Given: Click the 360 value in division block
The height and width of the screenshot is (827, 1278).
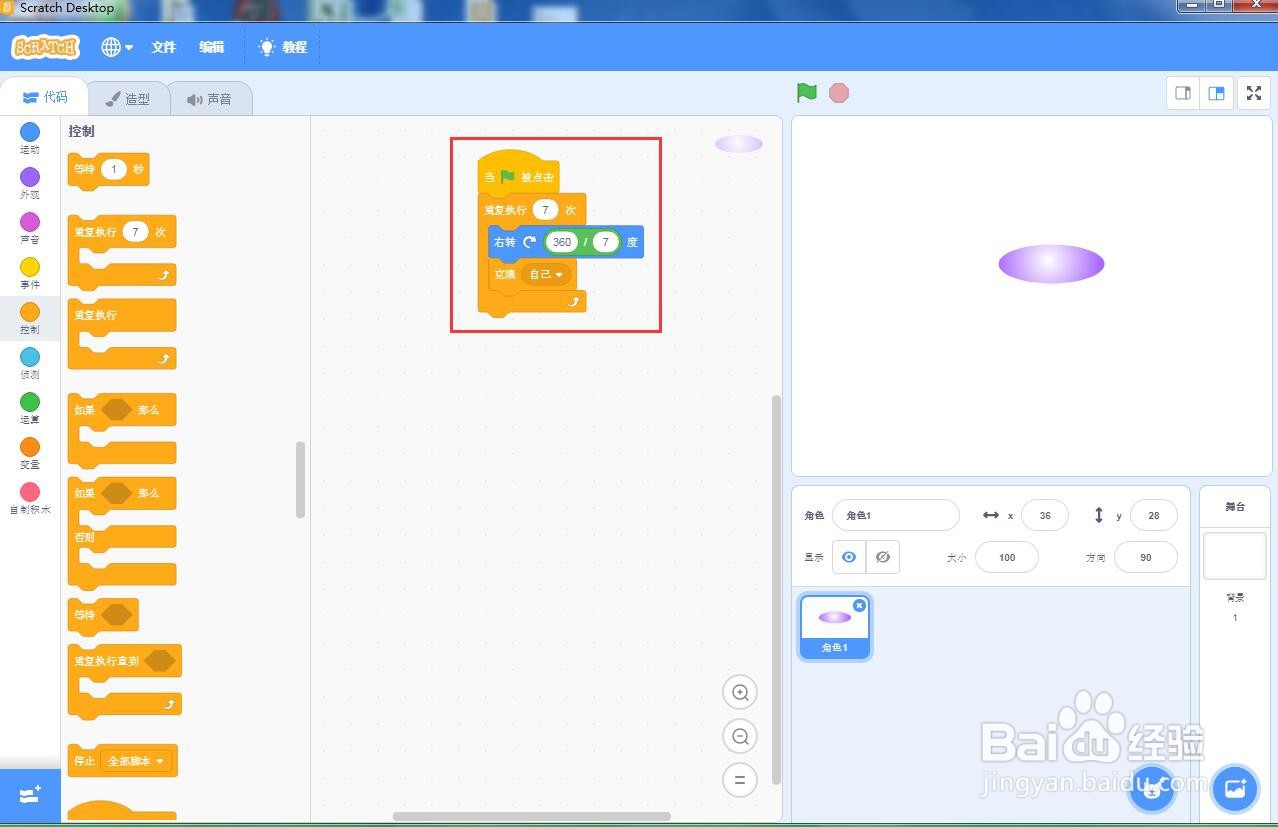Looking at the screenshot, I should (562, 242).
